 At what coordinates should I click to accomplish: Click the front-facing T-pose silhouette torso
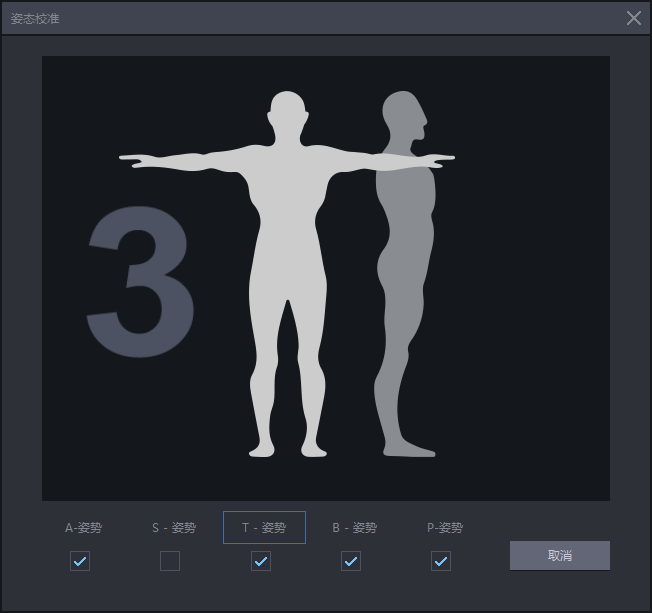(287, 220)
